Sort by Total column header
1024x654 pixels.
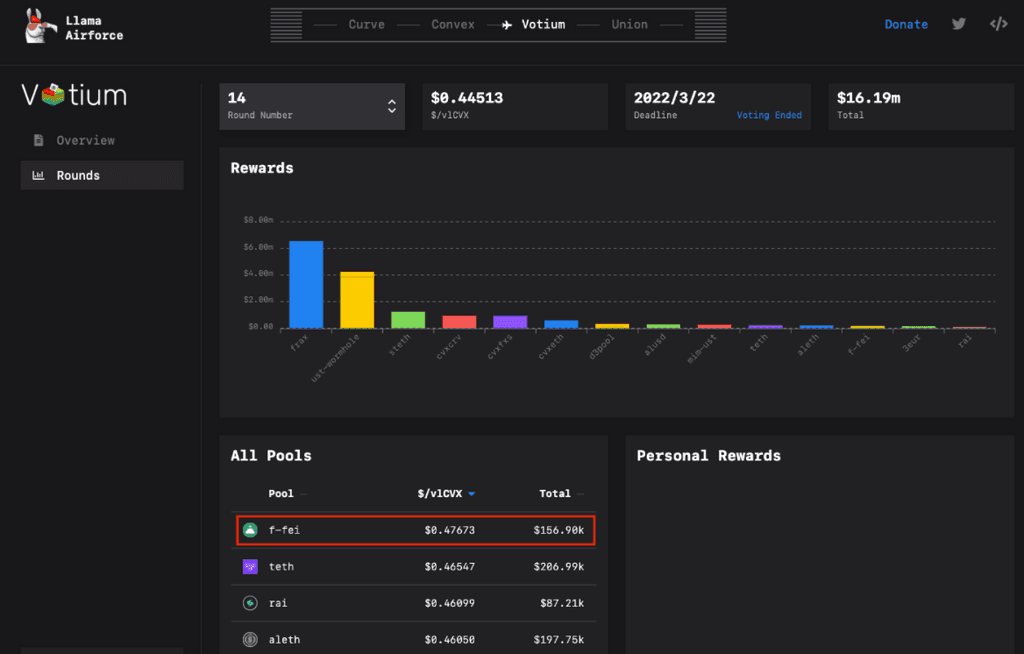pyautogui.click(x=554, y=493)
